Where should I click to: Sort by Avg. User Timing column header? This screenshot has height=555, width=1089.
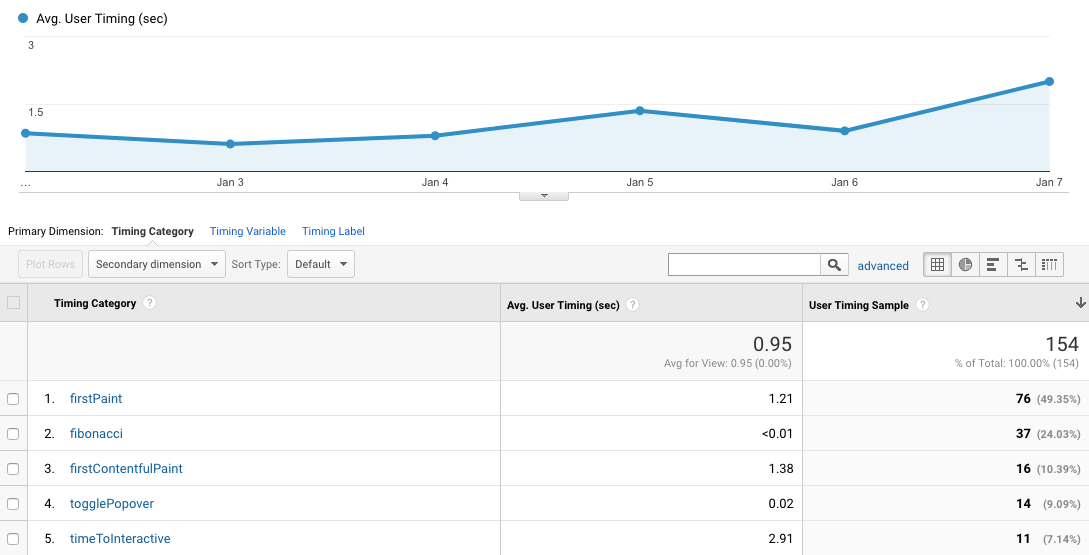click(x=563, y=305)
